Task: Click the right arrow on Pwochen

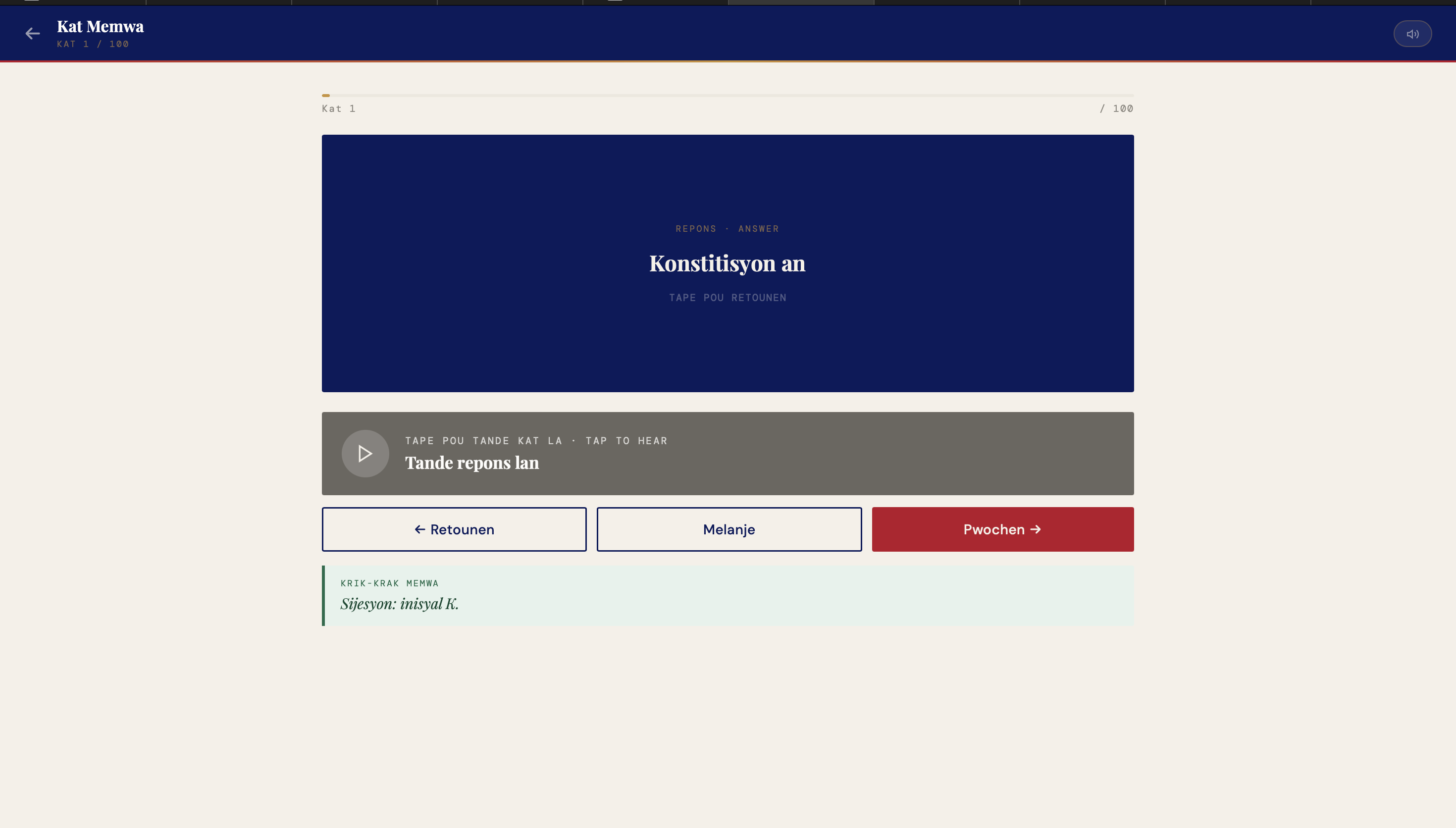Action: pyautogui.click(x=1035, y=529)
